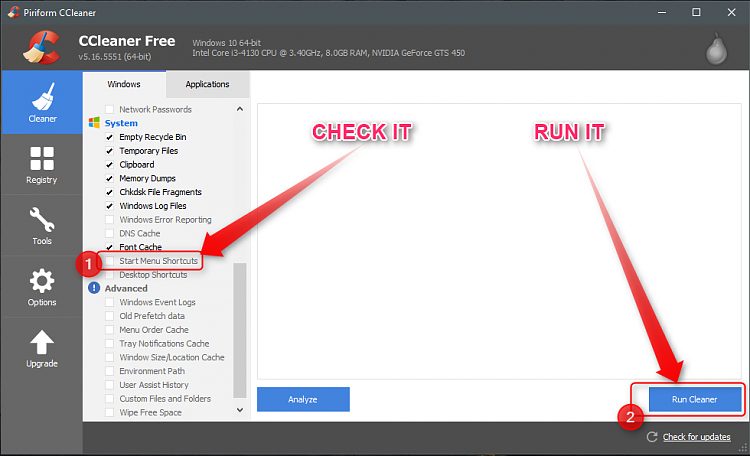The image size is (750, 456).
Task: Open the Options gear section
Action: point(42,287)
